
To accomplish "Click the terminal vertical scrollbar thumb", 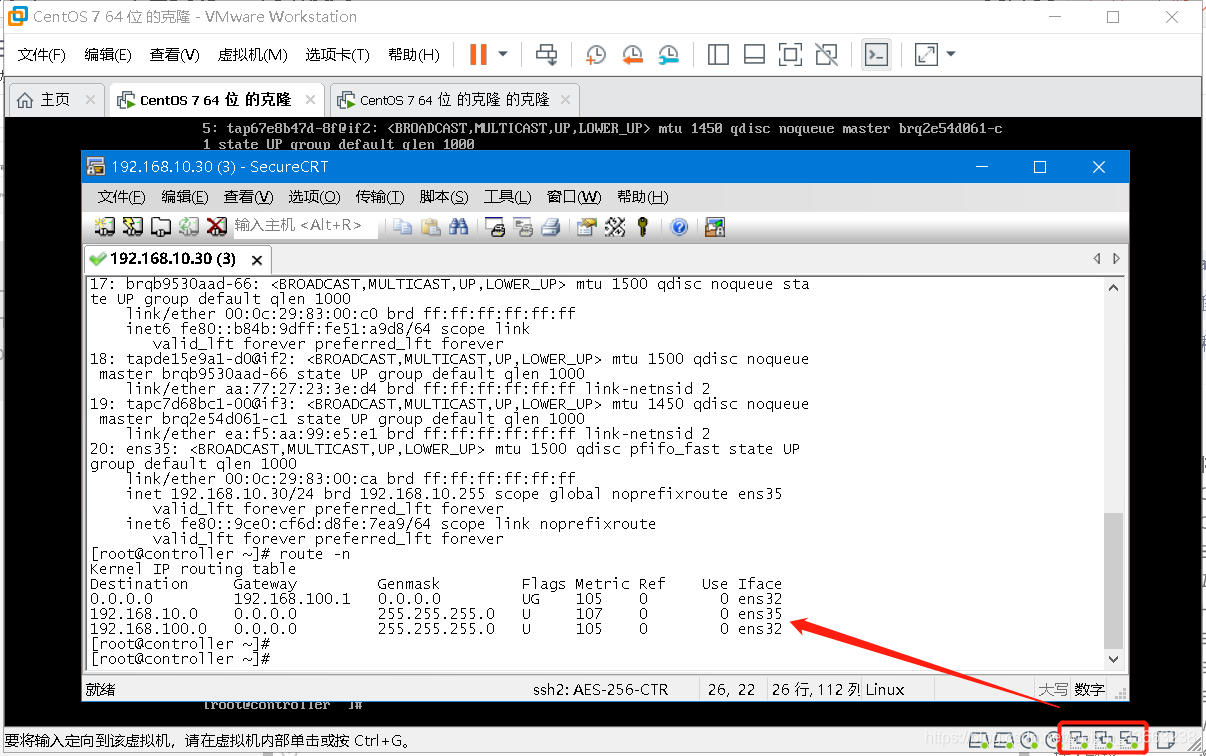I will (1114, 580).
